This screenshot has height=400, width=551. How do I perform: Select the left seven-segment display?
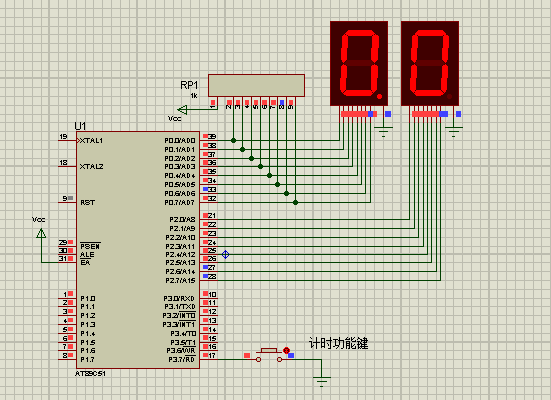[x=359, y=63]
